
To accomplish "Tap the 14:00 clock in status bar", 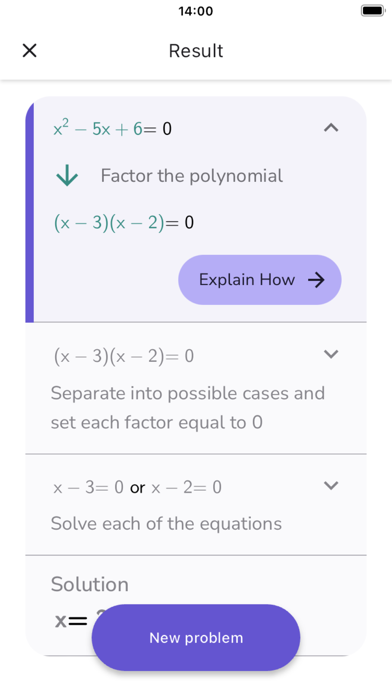I will tap(196, 11).
